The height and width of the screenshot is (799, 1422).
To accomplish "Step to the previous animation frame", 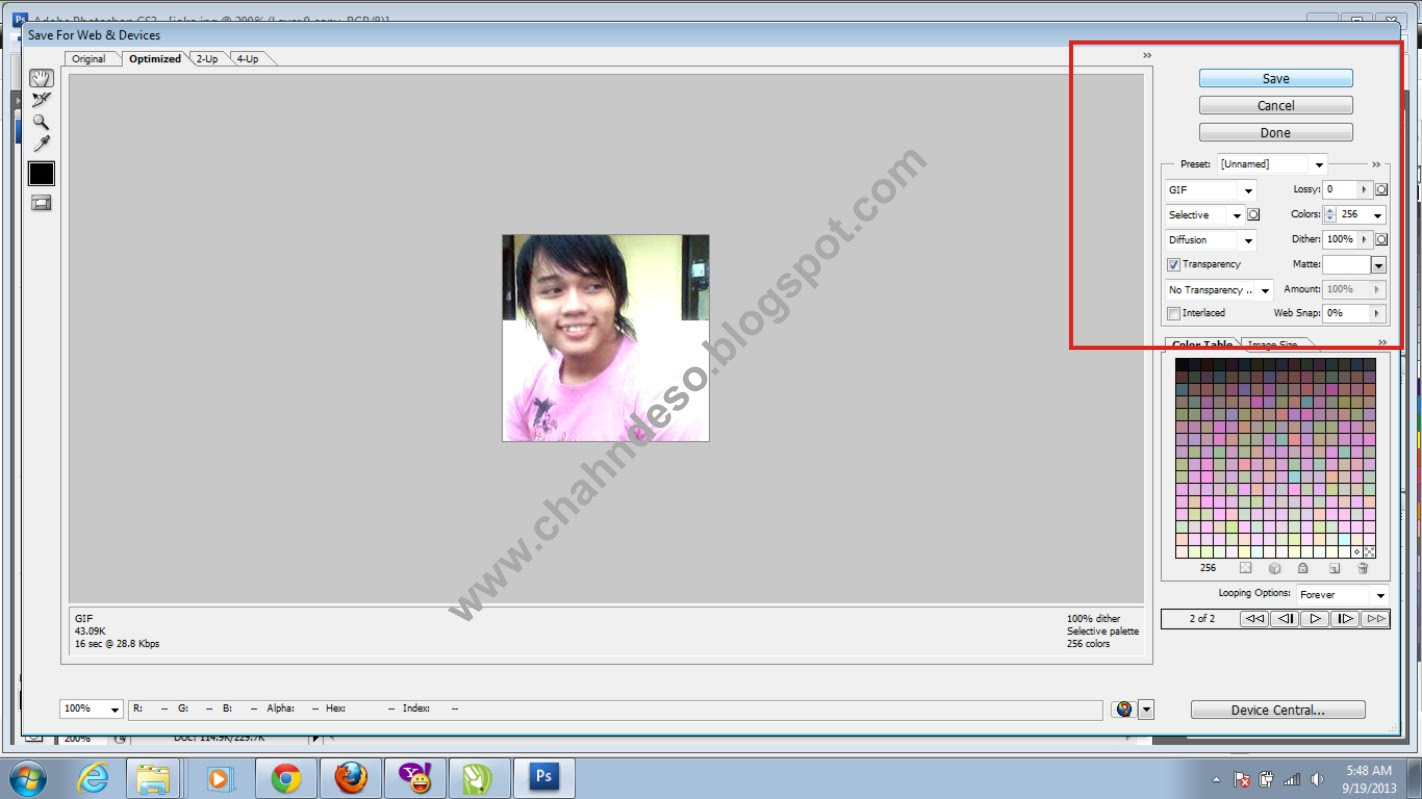I will click(x=1285, y=619).
